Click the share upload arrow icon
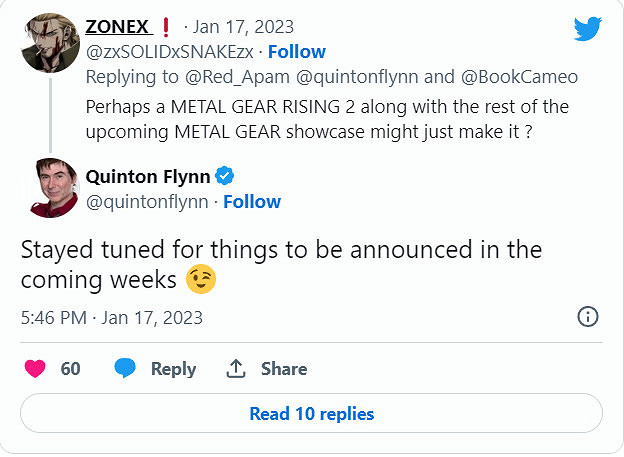This screenshot has height=457, width=624. point(236,369)
